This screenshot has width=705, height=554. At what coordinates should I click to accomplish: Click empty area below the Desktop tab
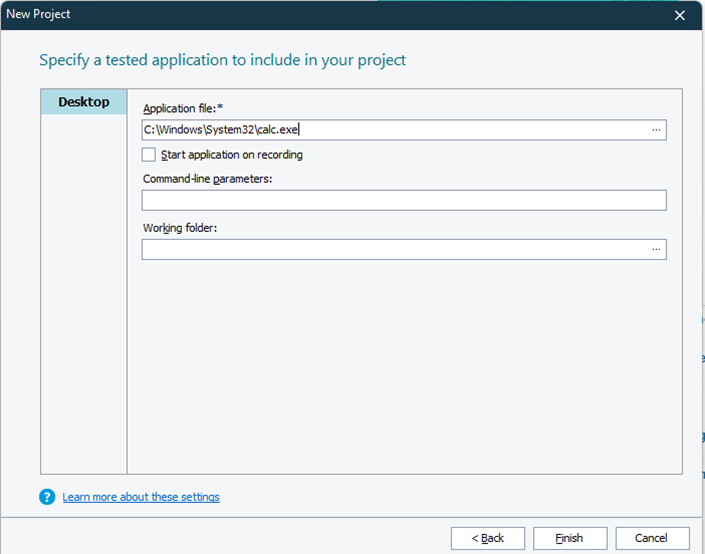click(x=84, y=300)
